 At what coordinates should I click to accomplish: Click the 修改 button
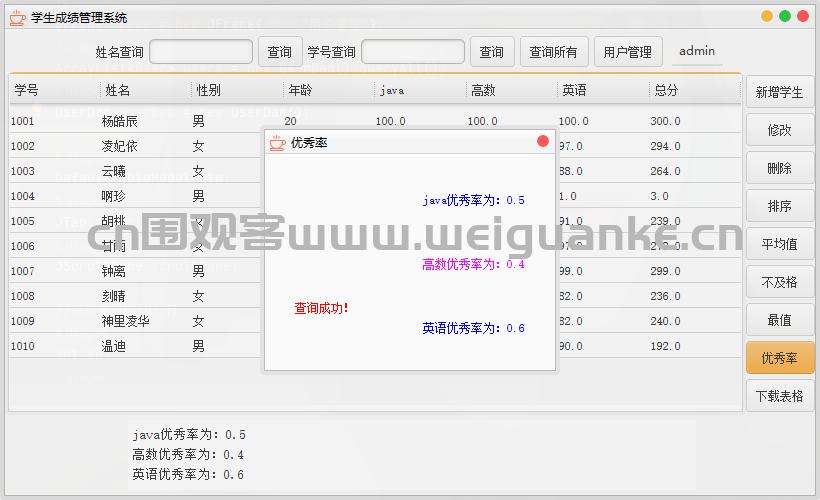[x=780, y=130]
